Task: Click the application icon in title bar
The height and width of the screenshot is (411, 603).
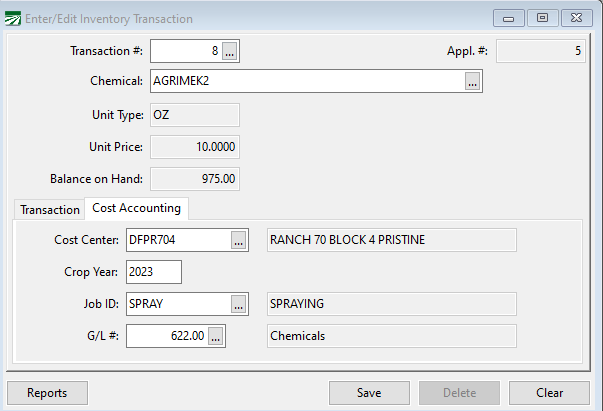Action: (13, 19)
